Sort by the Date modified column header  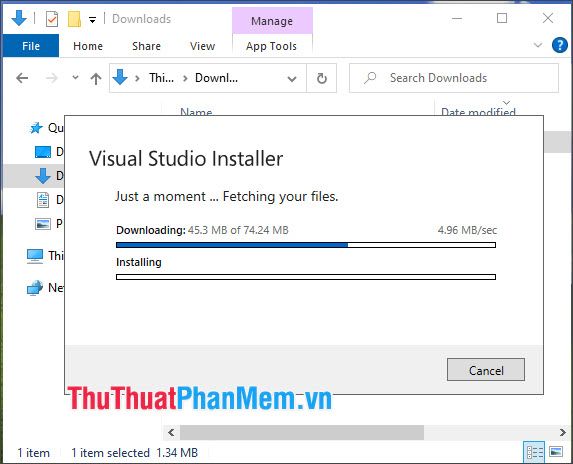coord(478,111)
